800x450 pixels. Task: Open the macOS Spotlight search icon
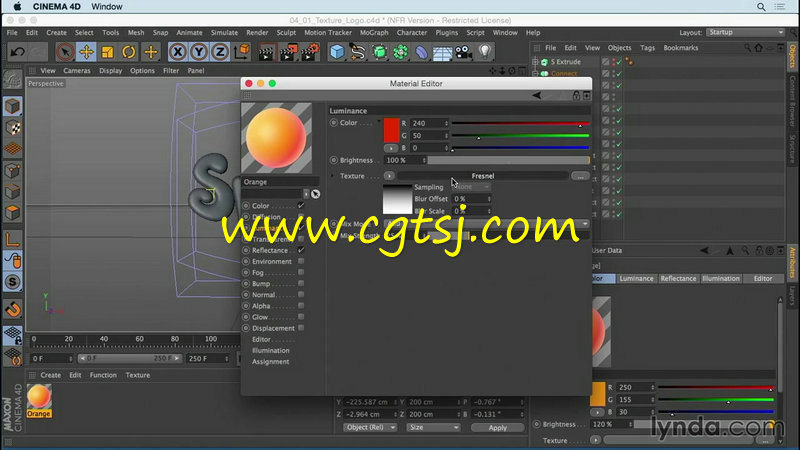tap(761, 7)
